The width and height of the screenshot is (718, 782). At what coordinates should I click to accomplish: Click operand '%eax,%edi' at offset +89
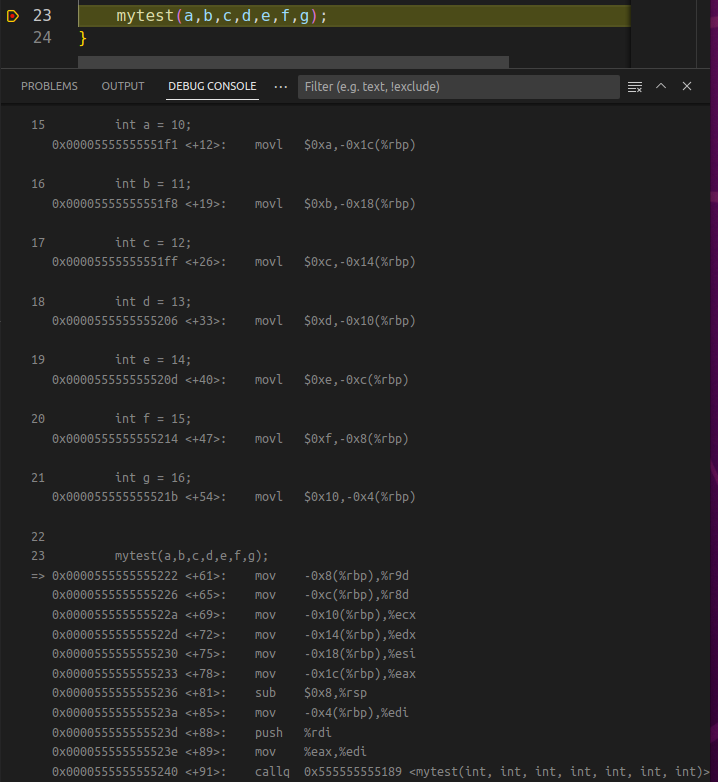[335, 752]
